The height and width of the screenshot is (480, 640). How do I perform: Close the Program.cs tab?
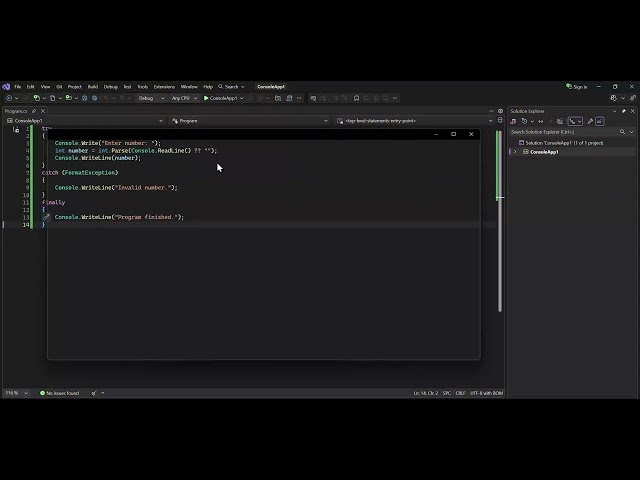coord(43,111)
